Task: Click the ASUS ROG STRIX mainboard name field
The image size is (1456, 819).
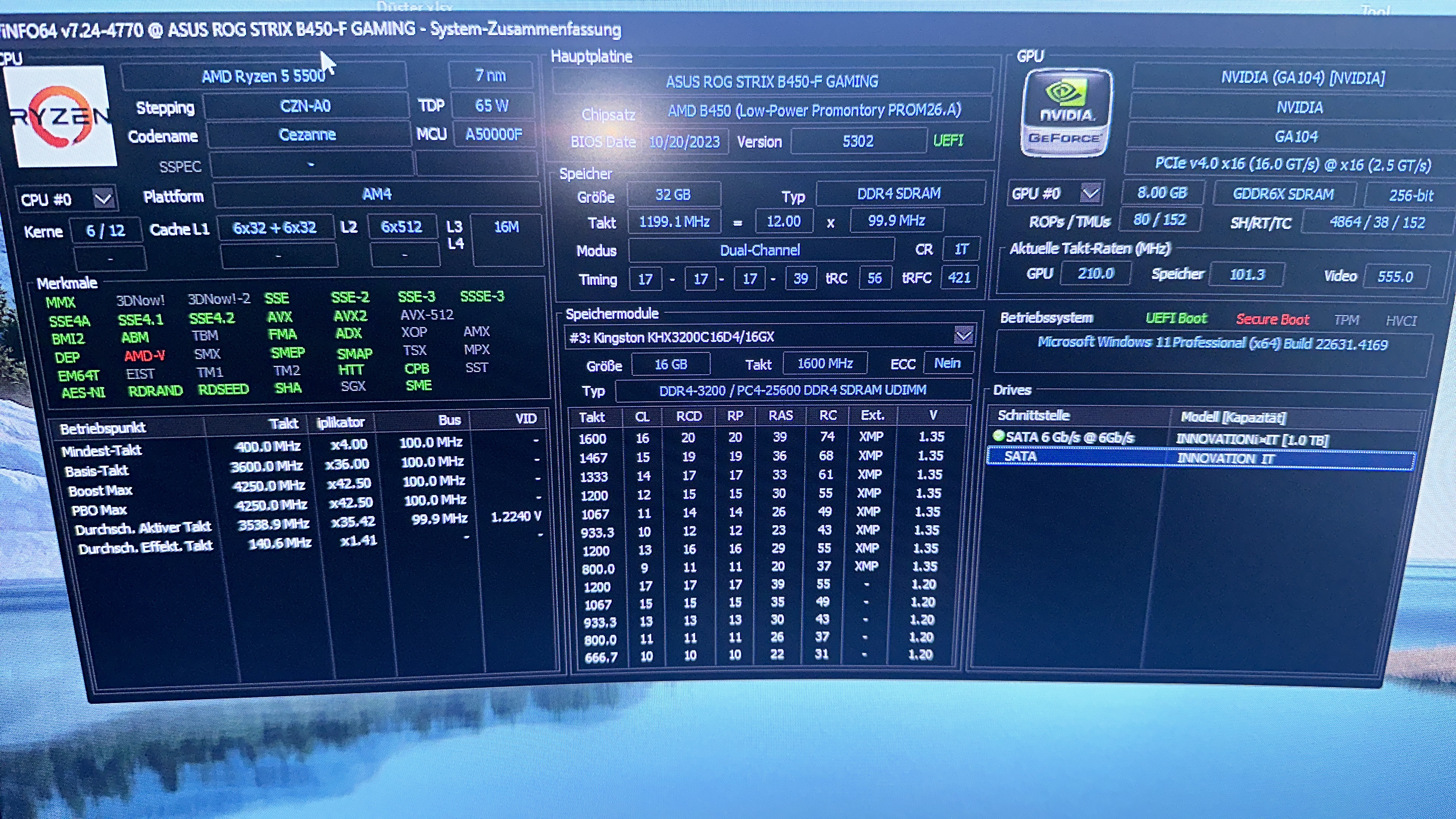Action: pos(772,82)
